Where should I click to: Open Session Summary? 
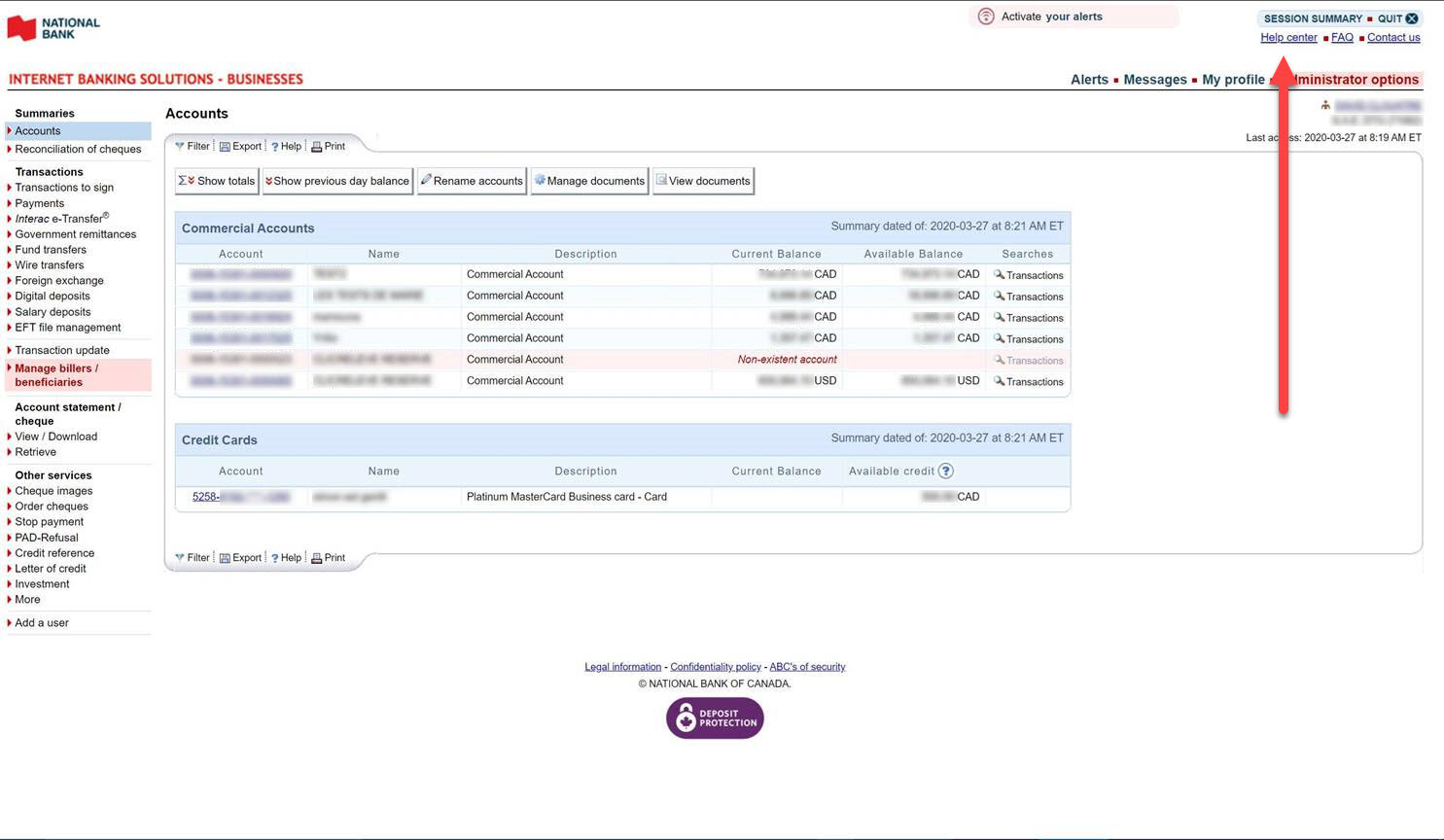pos(1313,18)
